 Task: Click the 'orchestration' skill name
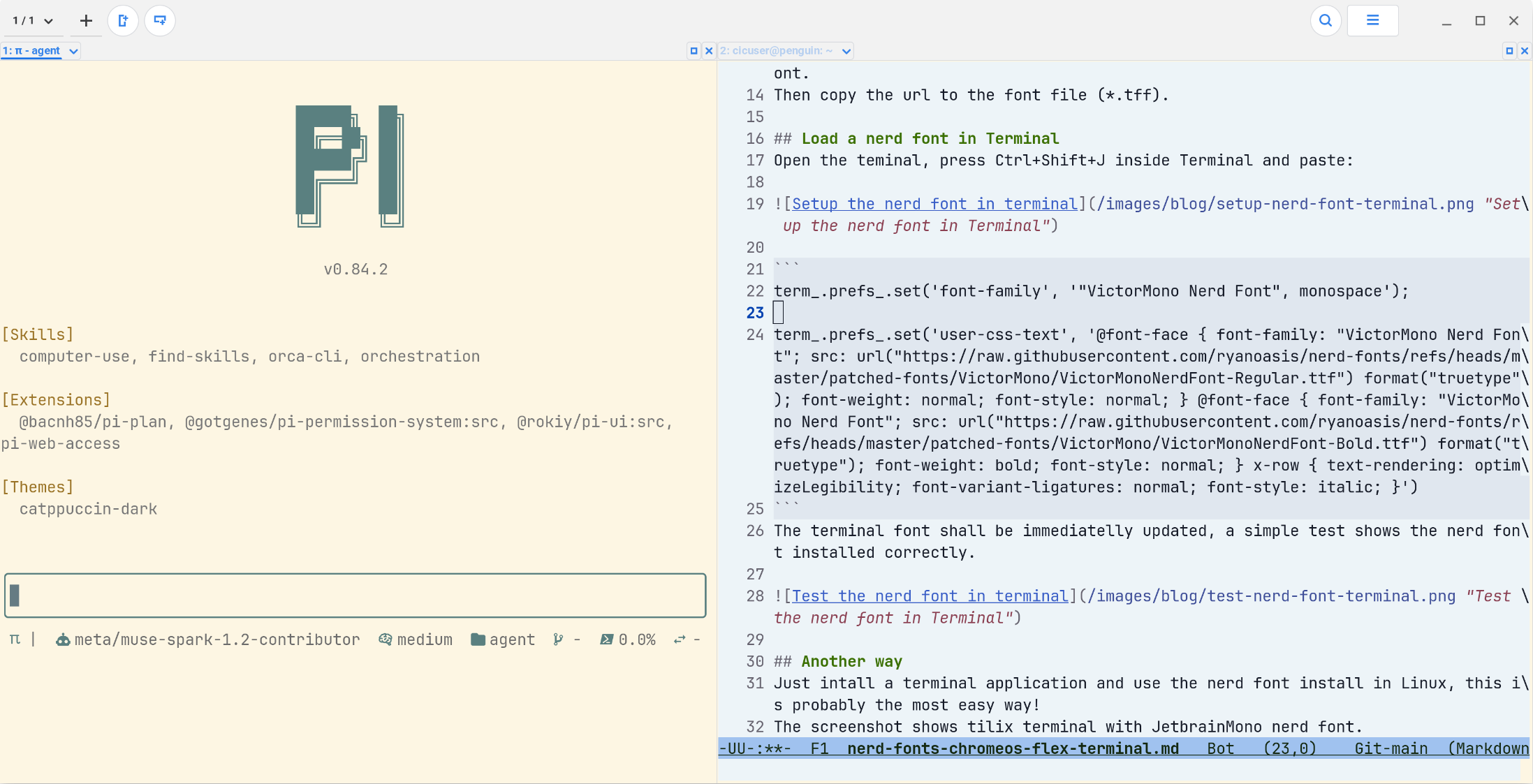pyautogui.click(x=420, y=357)
